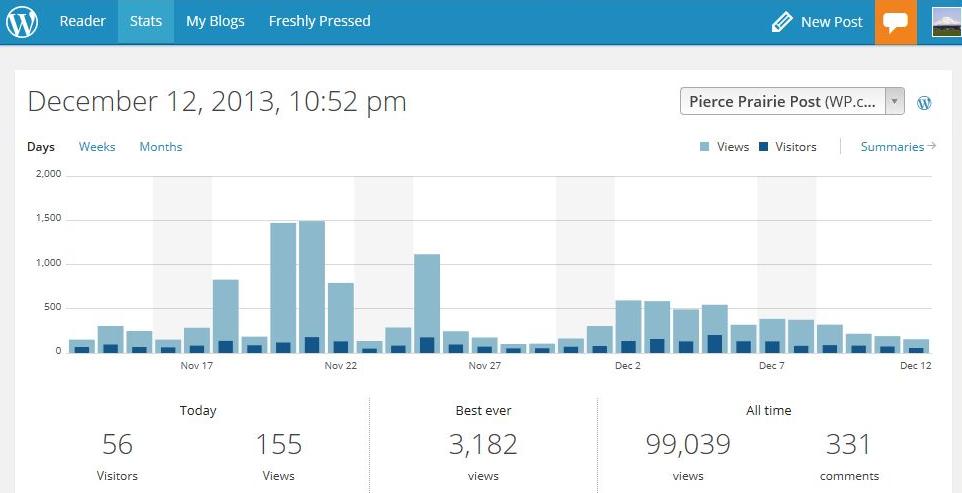
Task: Expand the Pierce Prairie Post blog dropdown
Action: [792, 101]
